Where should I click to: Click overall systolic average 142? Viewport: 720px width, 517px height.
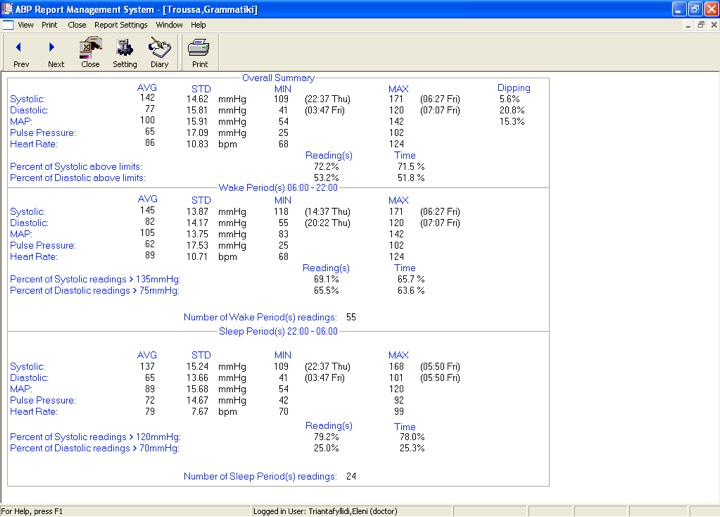[x=147, y=97]
